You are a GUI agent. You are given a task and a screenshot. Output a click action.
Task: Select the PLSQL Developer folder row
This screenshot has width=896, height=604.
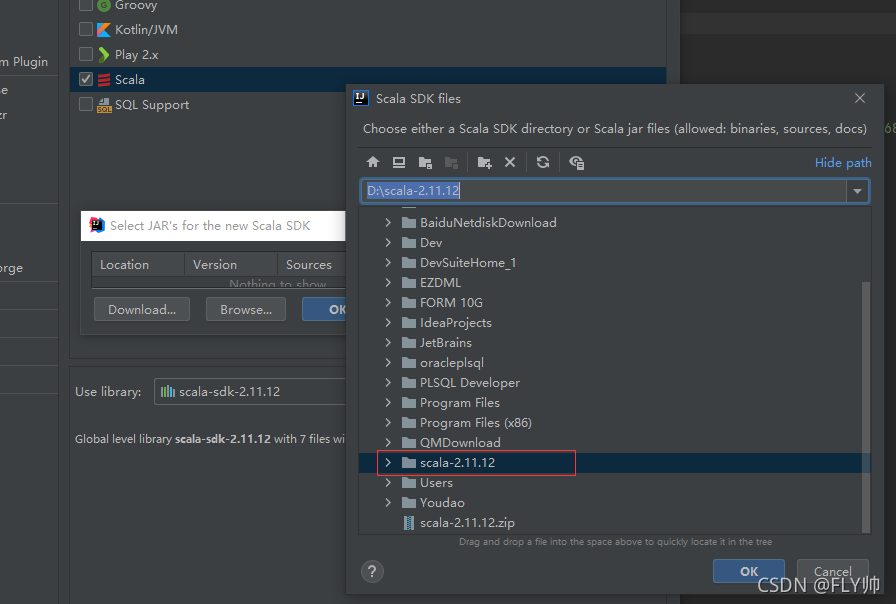[610, 383]
